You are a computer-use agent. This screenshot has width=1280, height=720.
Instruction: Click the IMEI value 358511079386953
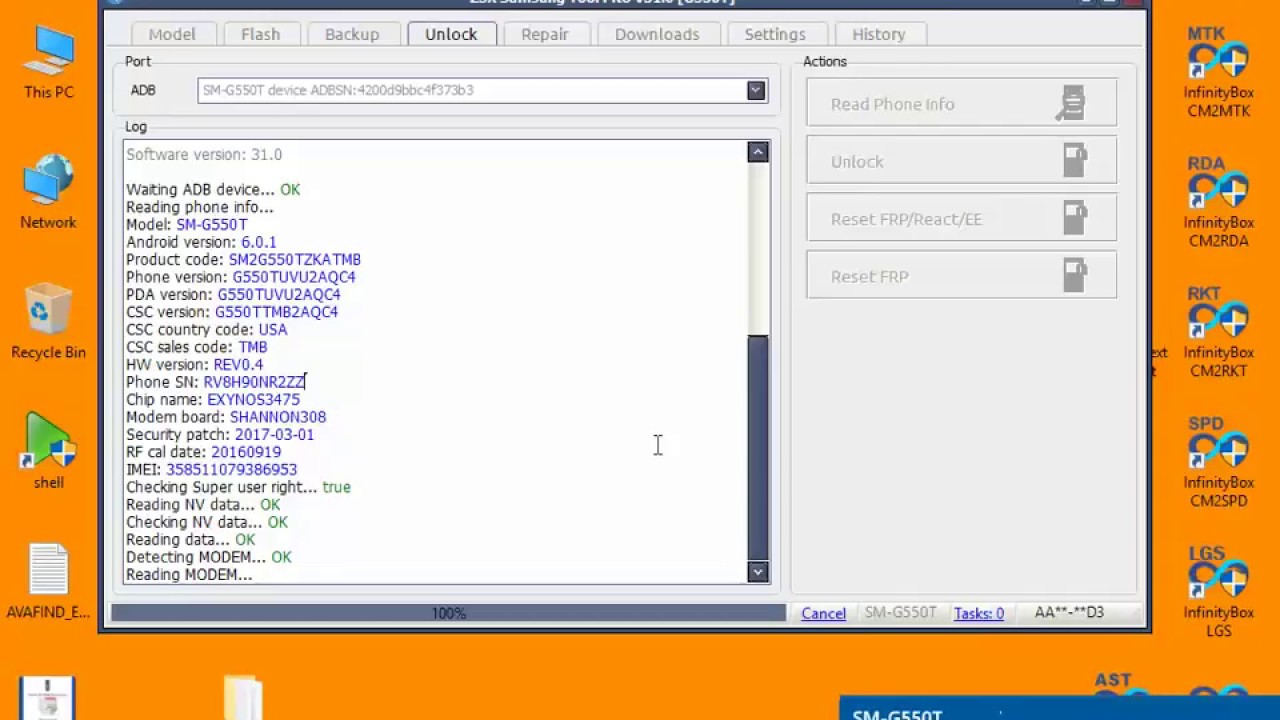tap(231, 469)
